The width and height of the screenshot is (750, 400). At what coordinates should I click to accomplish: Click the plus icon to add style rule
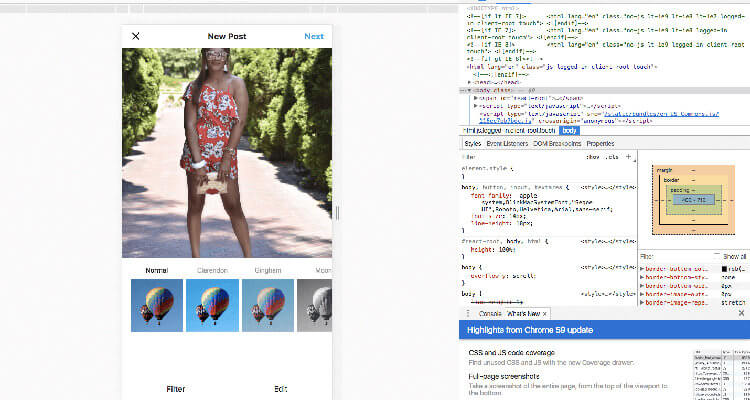click(x=627, y=157)
